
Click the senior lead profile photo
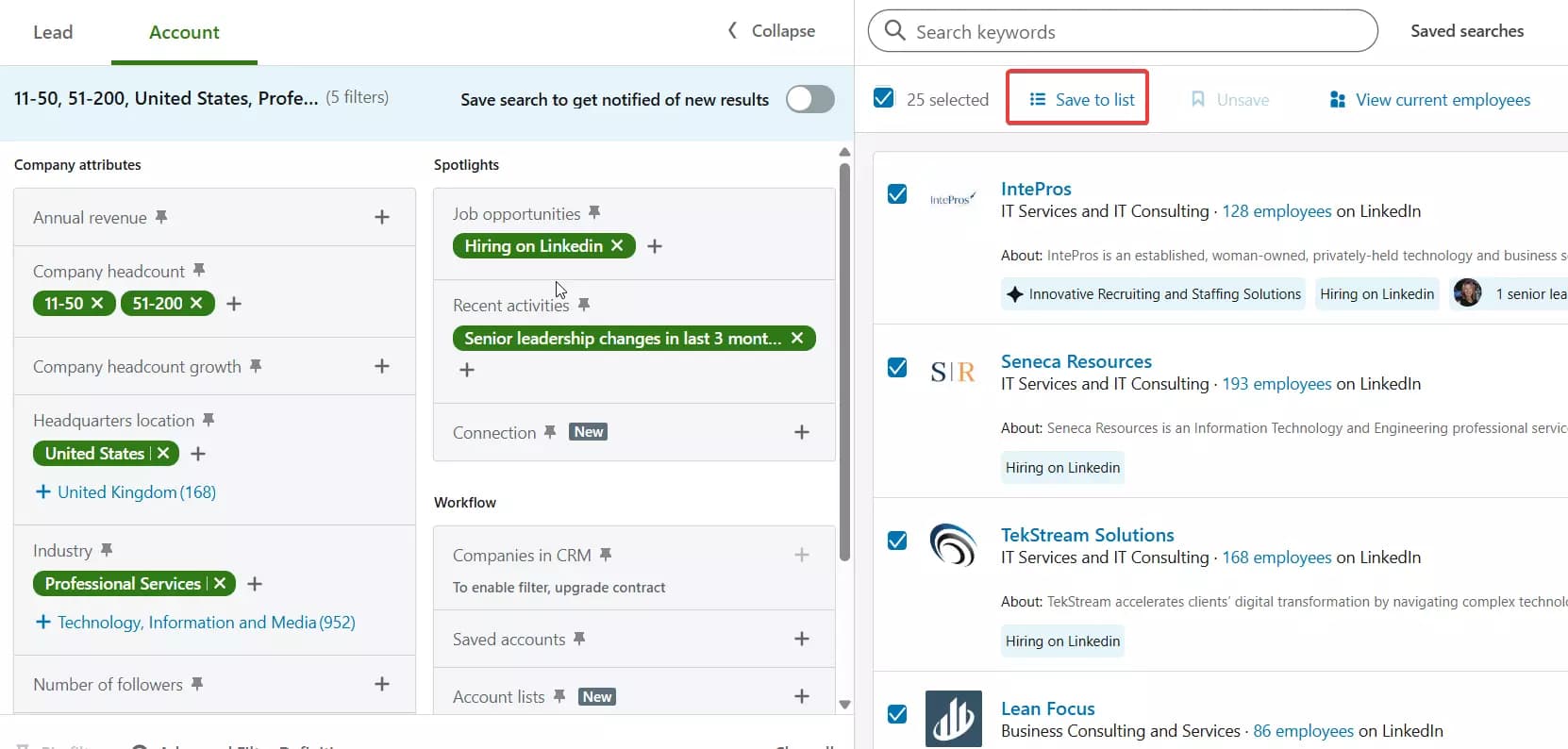tap(1467, 293)
